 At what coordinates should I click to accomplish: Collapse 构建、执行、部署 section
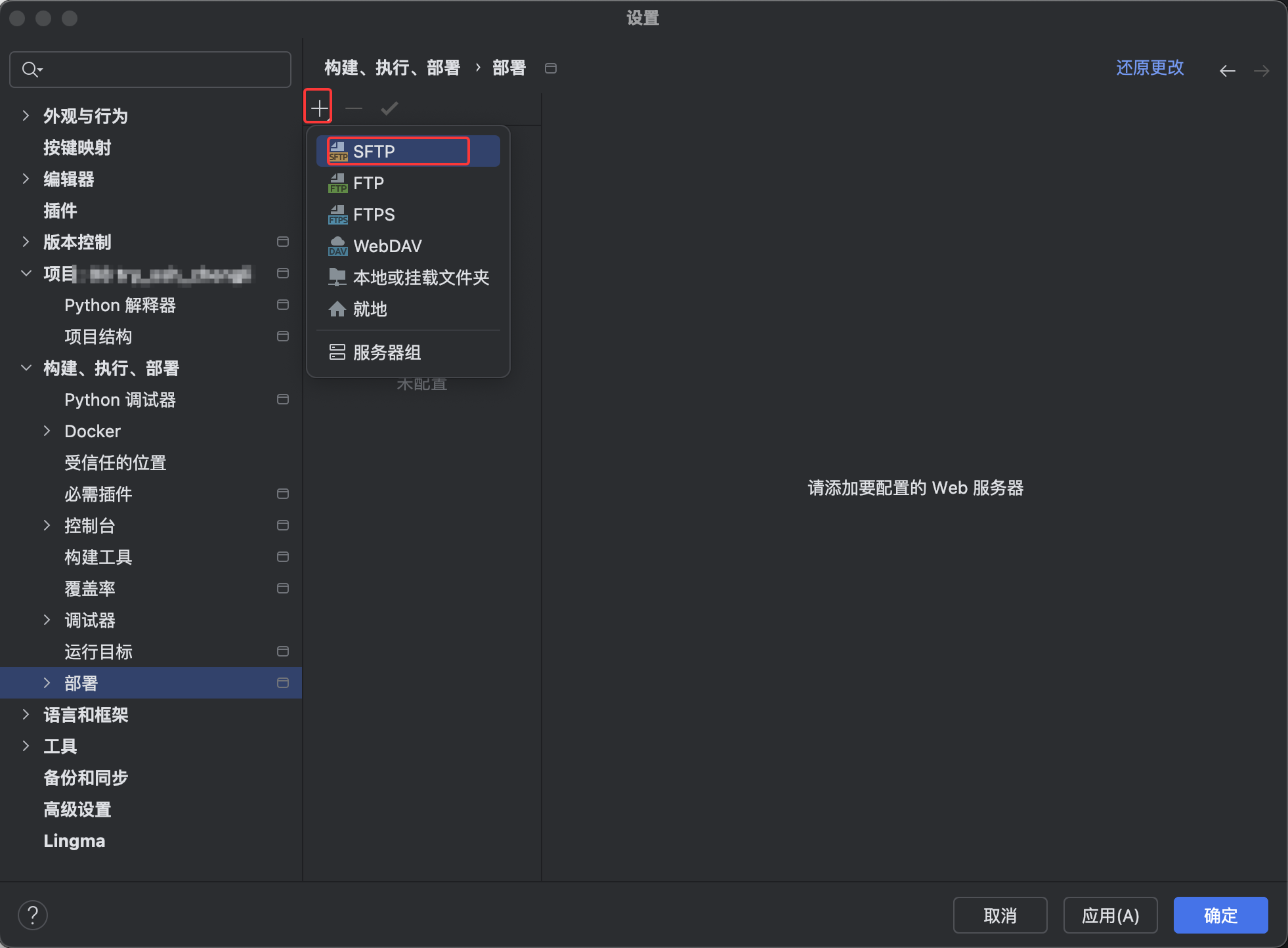(26, 368)
